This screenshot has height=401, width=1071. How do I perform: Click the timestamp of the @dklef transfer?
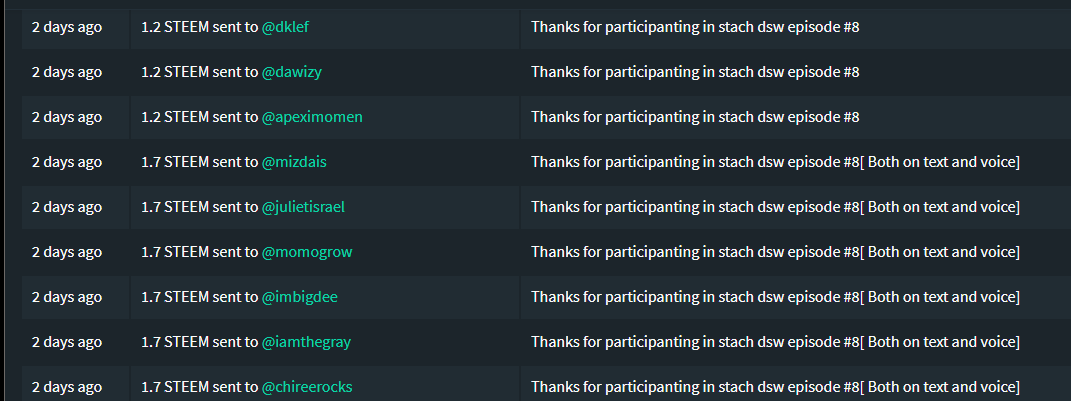pyautogui.click(x=67, y=27)
